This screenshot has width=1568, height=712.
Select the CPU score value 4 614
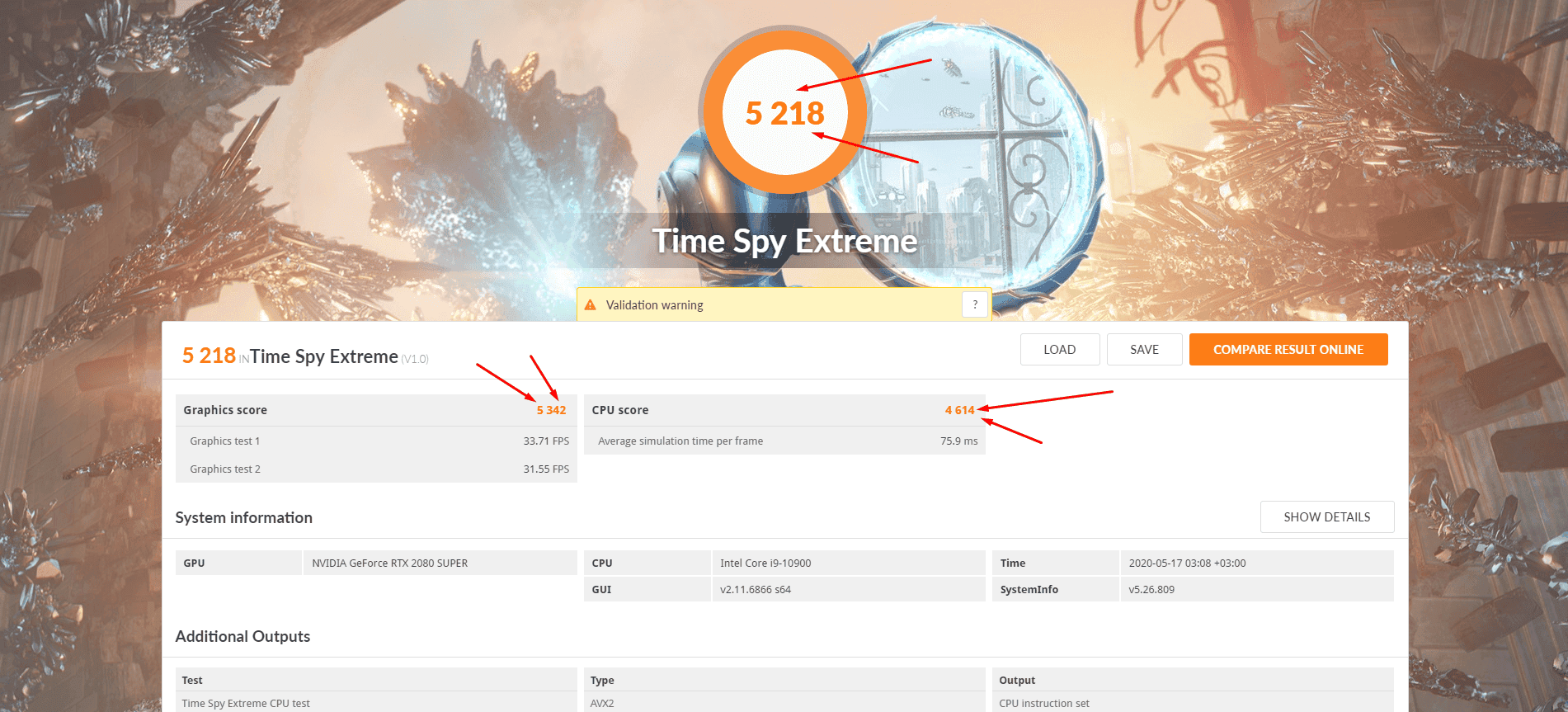click(959, 410)
